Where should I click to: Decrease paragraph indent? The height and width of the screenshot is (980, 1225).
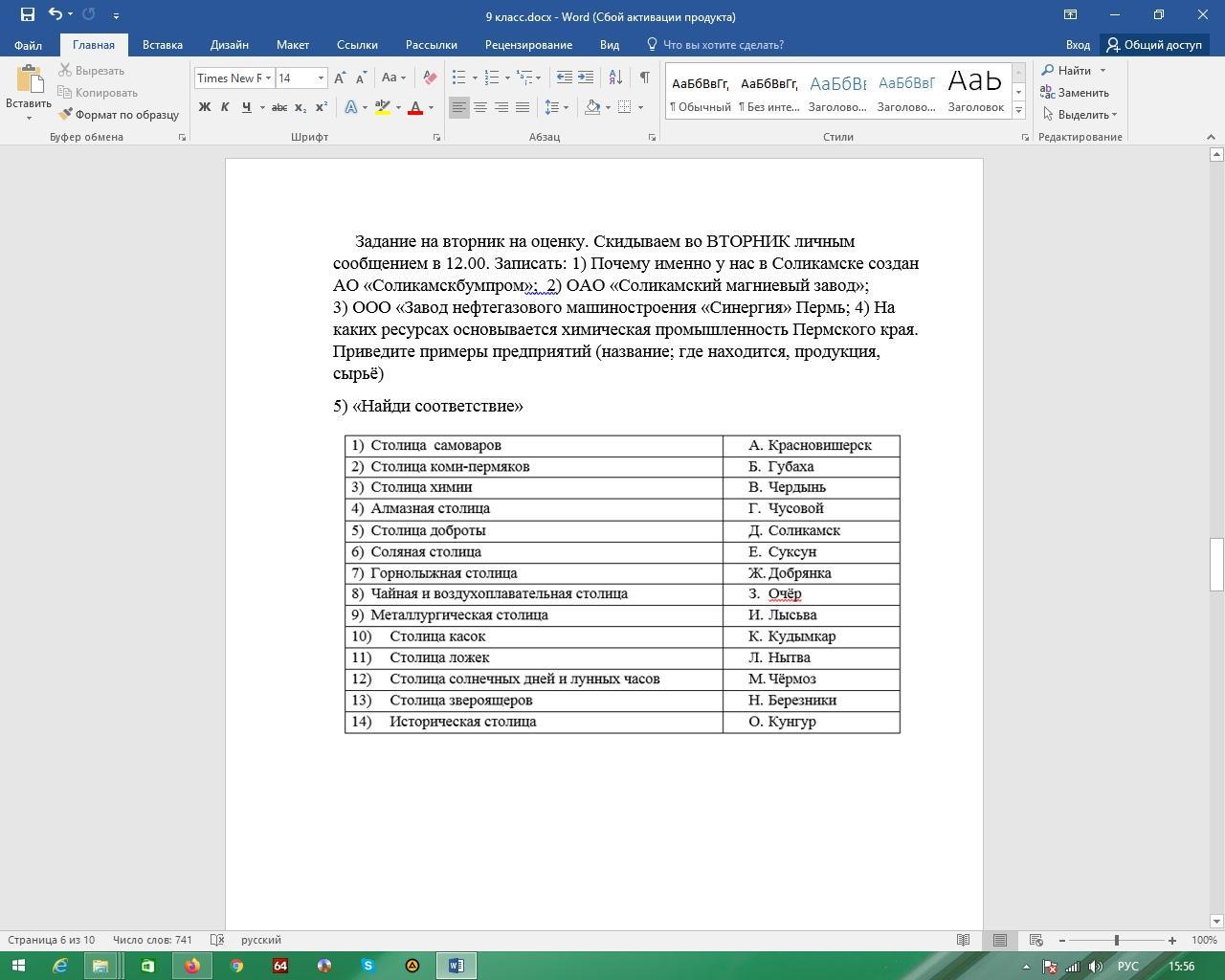(x=565, y=78)
